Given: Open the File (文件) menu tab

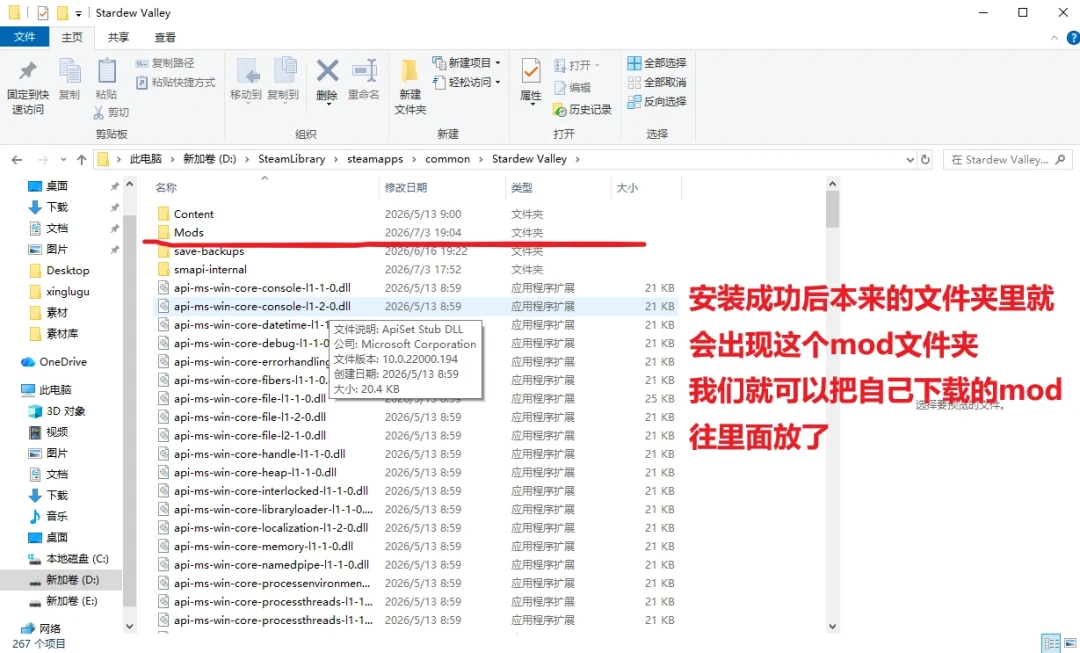Looking at the screenshot, I should 24,37.
